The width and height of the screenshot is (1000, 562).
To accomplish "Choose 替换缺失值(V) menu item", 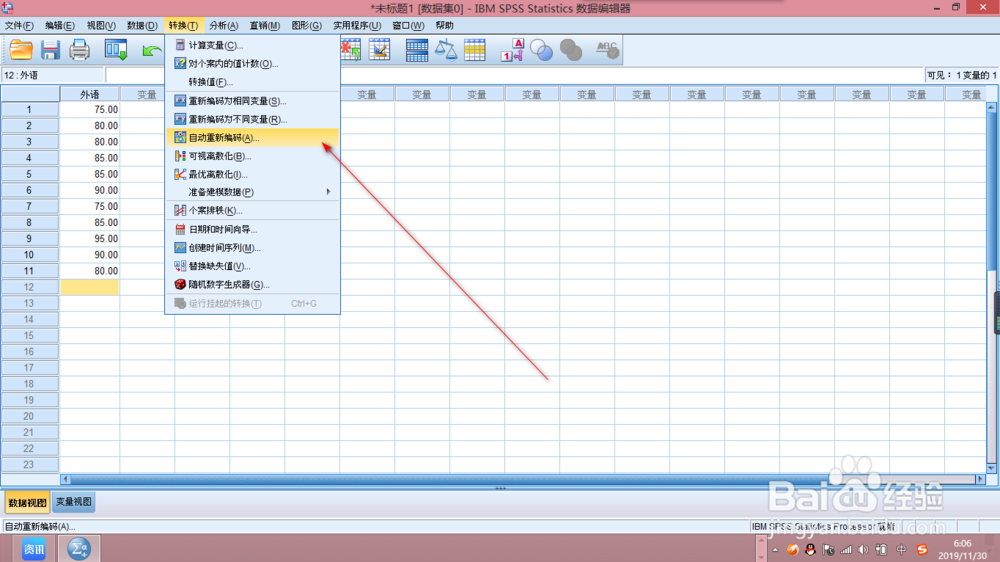I will click(253, 266).
